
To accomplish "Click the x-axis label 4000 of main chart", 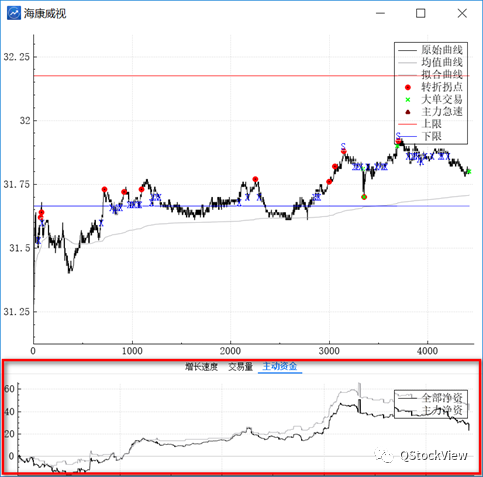I will point(427,351).
